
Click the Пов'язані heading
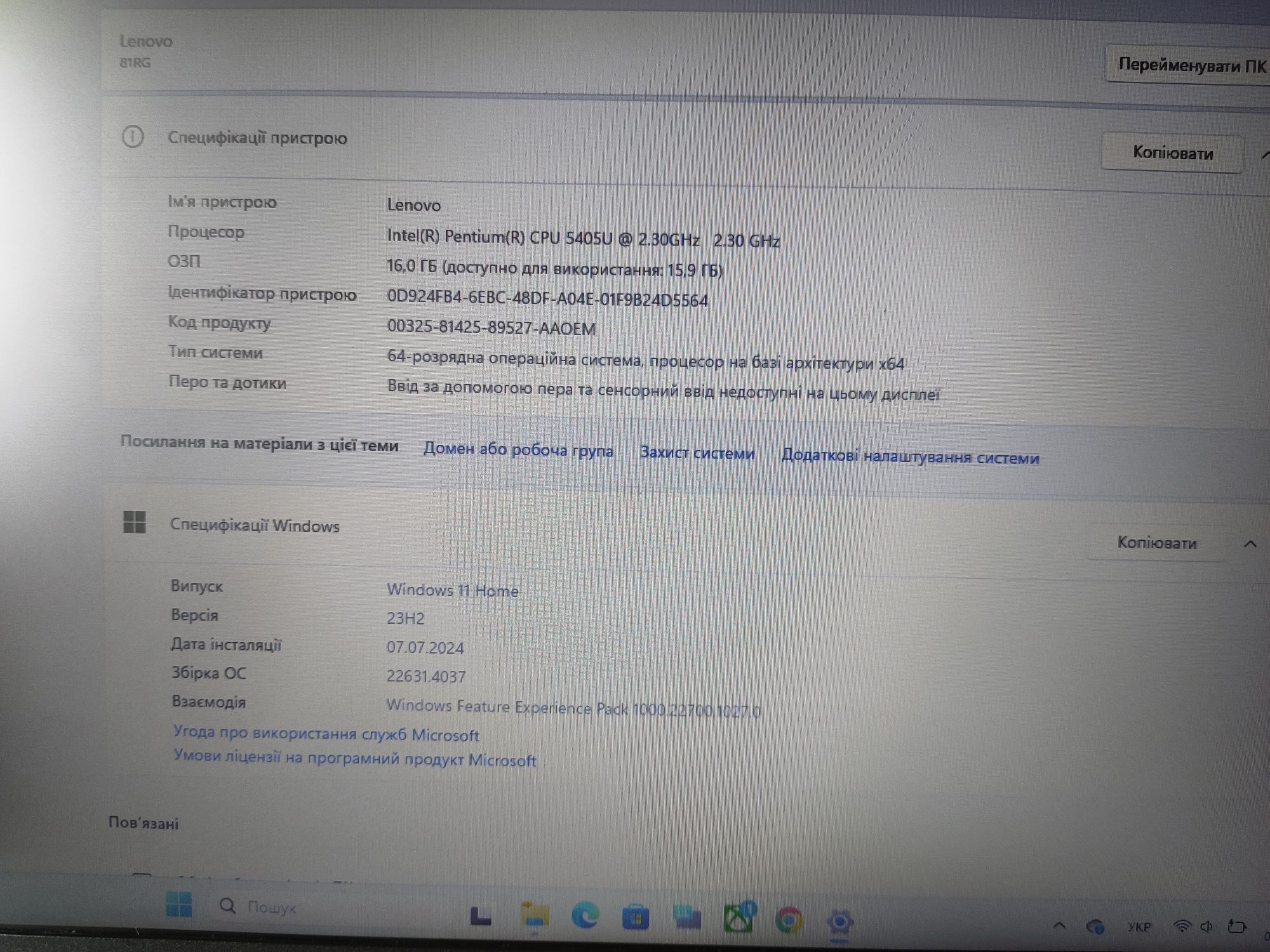pos(143,823)
